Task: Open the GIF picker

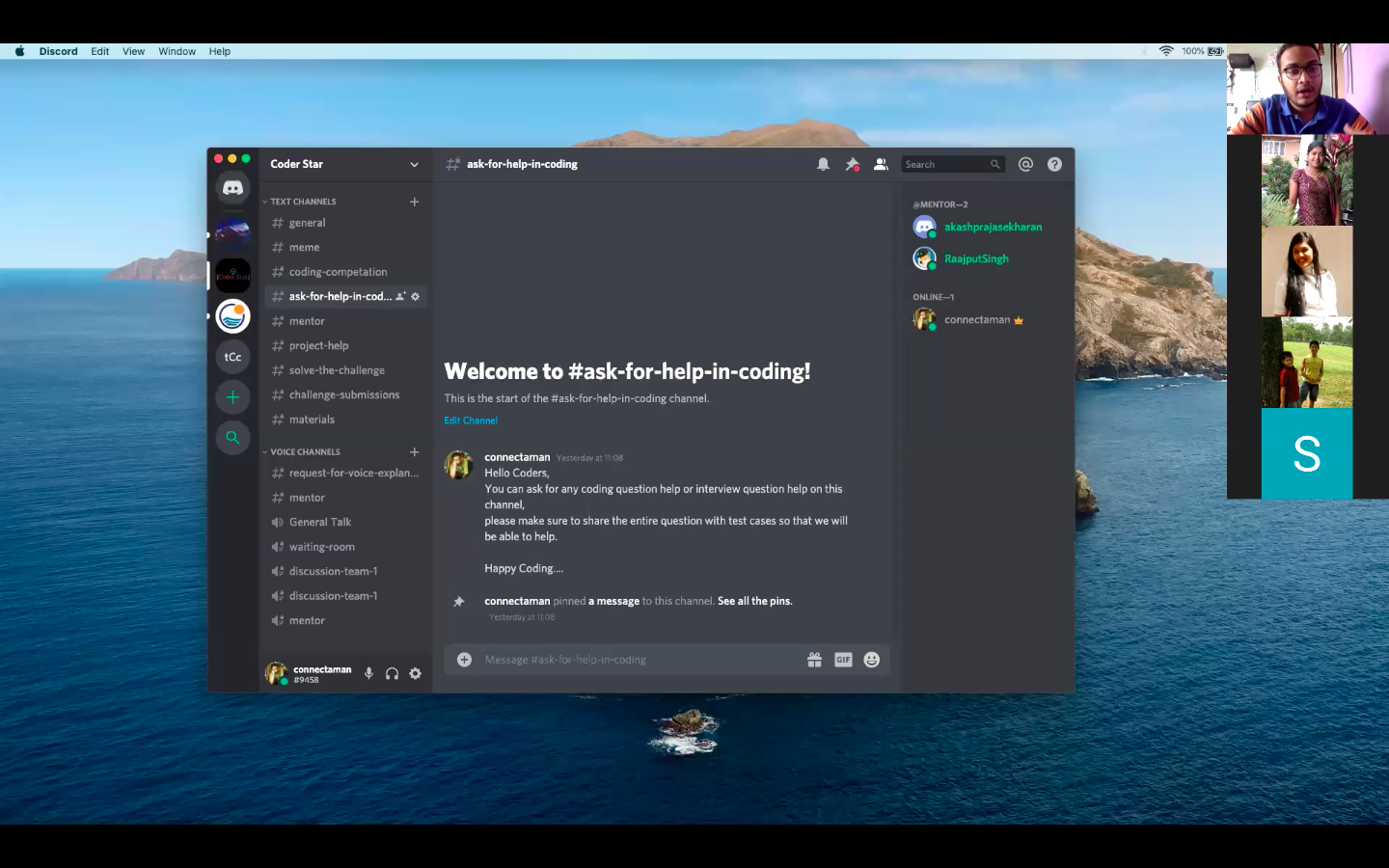Action: coord(843,660)
